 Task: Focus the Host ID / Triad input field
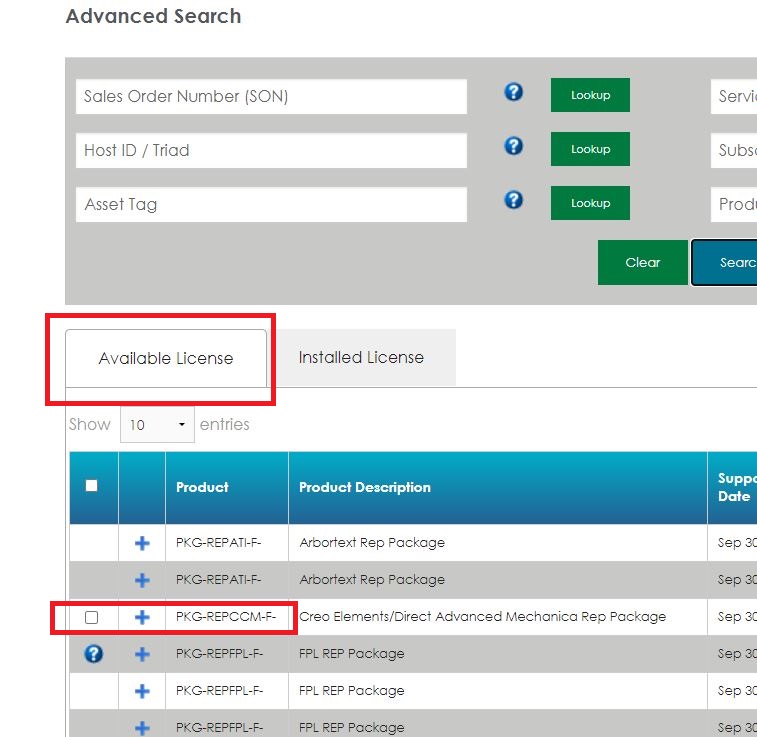pos(271,151)
